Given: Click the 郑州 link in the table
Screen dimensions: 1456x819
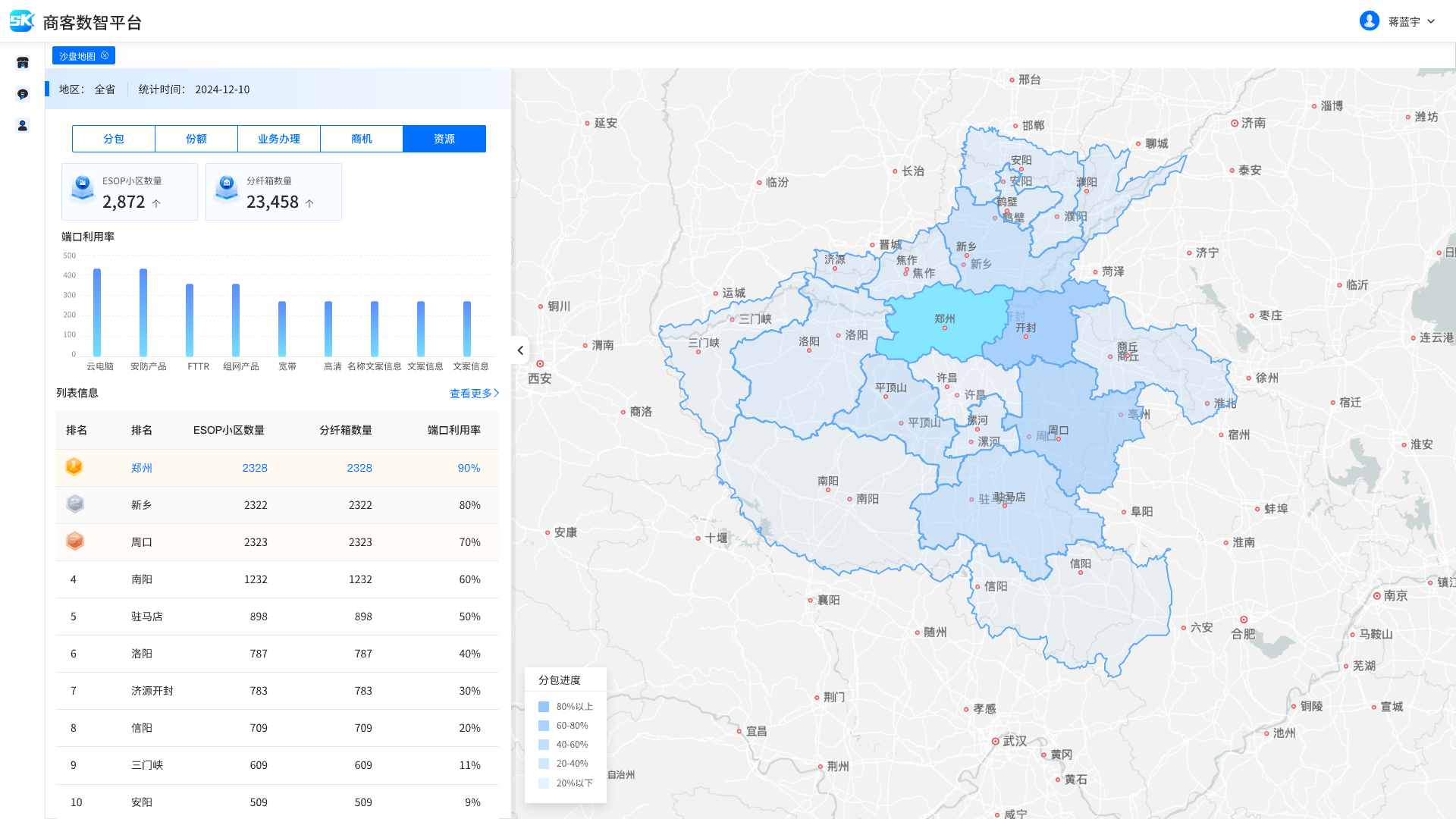Looking at the screenshot, I should click(142, 468).
